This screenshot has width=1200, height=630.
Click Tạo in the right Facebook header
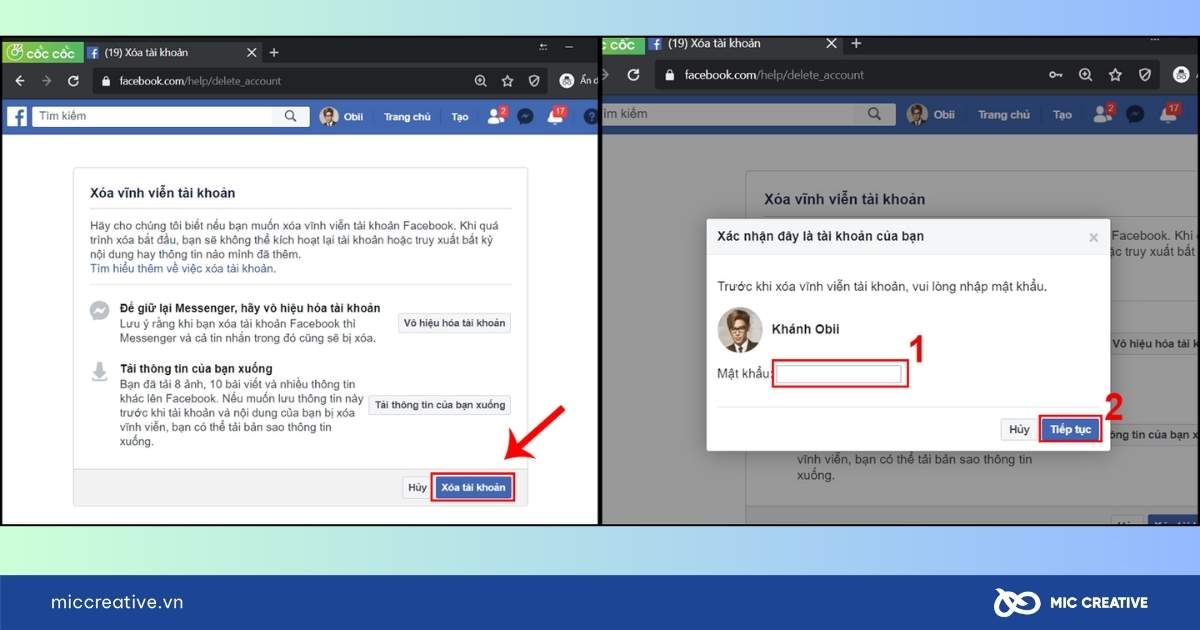(1062, 115)
